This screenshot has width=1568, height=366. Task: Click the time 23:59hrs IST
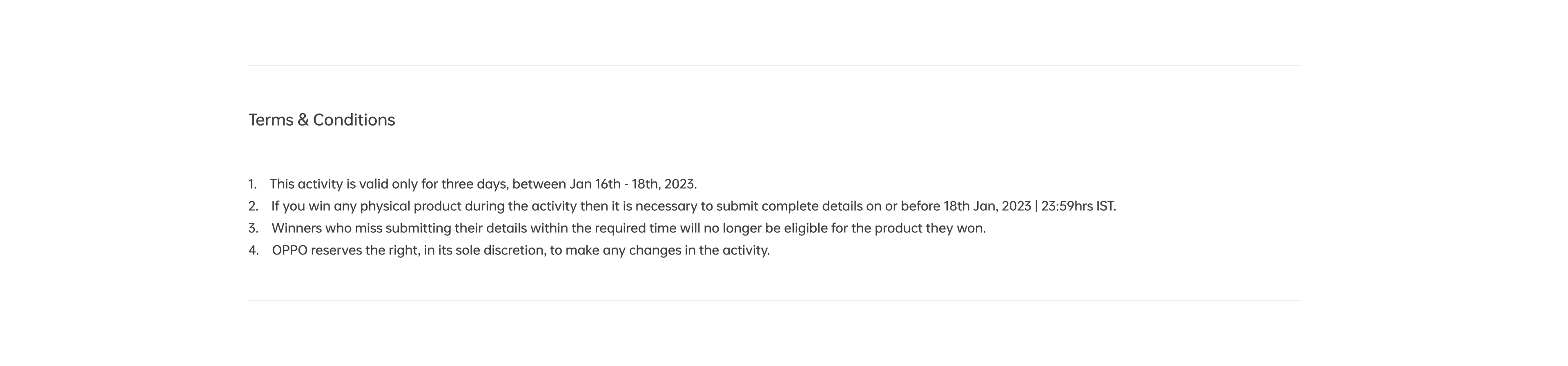coord(1078,206)
